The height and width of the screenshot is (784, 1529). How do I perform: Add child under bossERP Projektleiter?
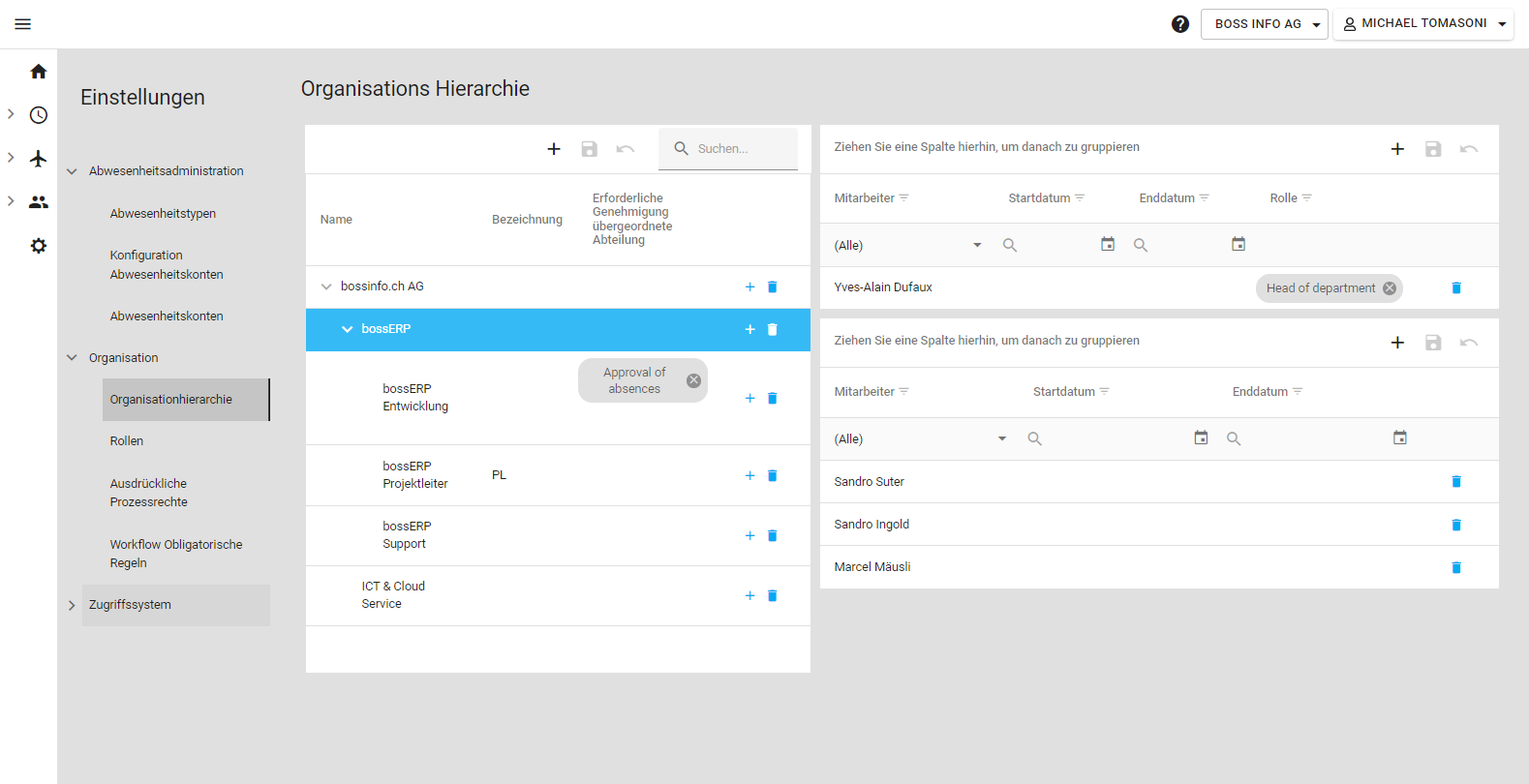pyautogui.click(x=749, y=475)
